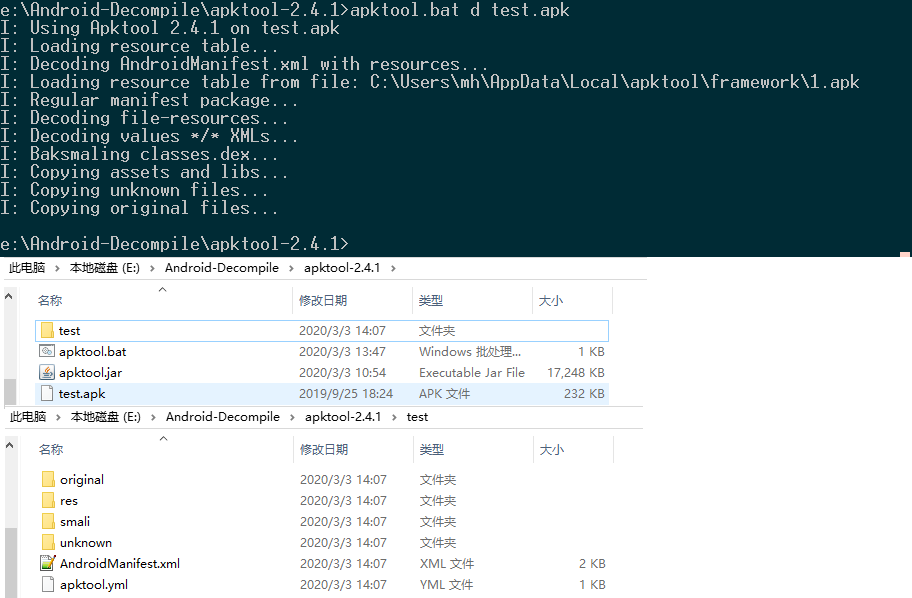Click the 17,248 KB size value
Image resolution: width=912 pixels, height=598 pixels.
pos(576,372)
